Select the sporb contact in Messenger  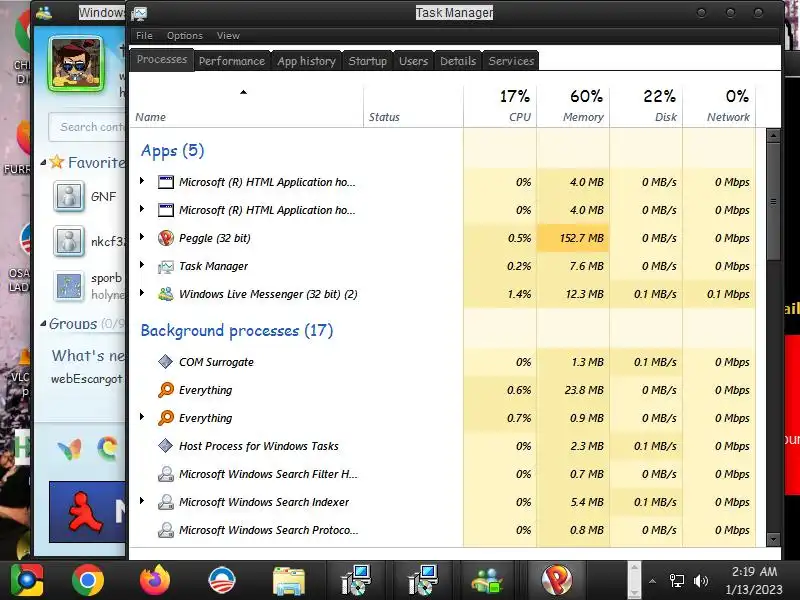point(88,286)
